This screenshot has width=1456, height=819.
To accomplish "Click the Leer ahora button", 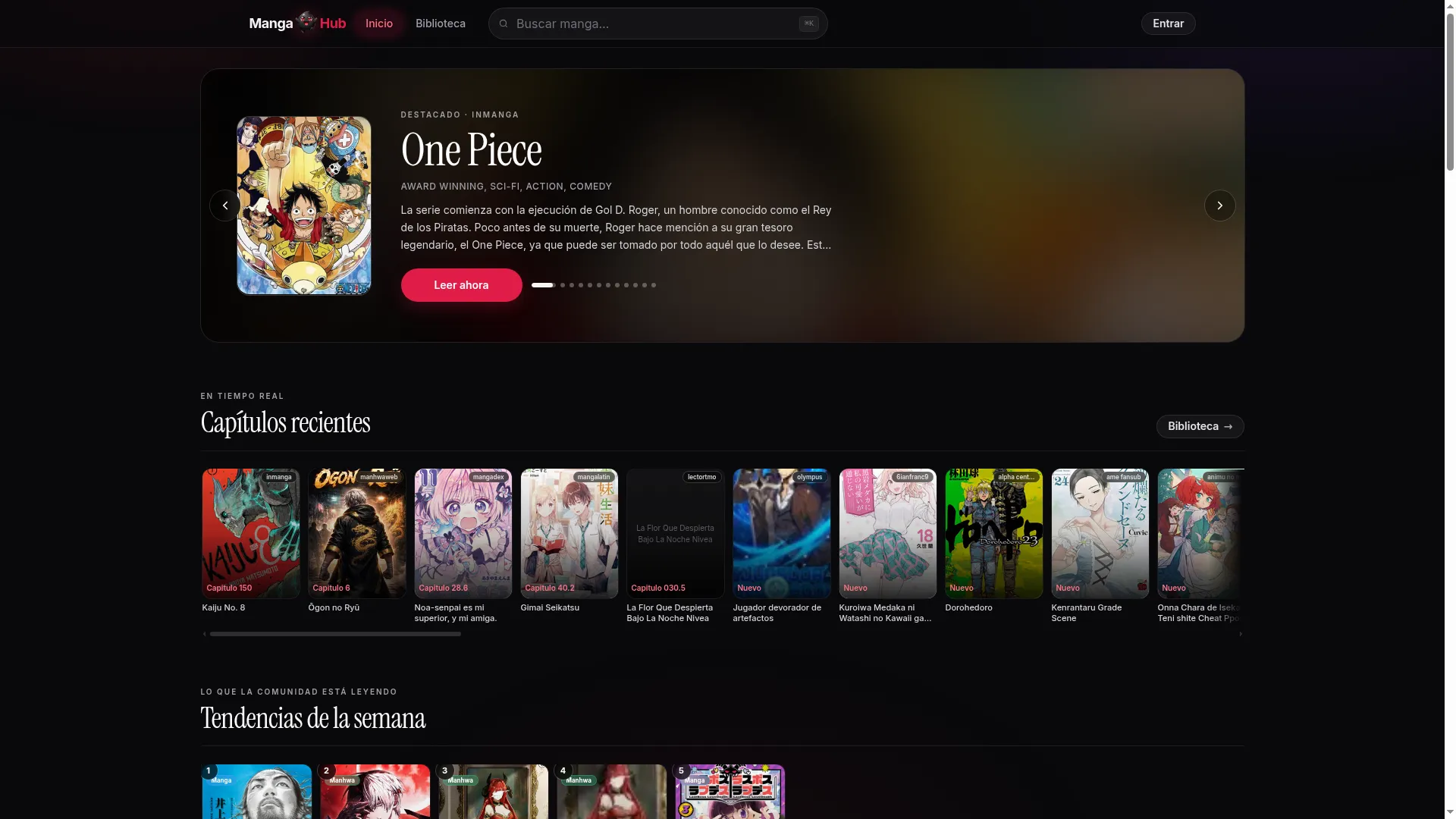I will 461,285.
